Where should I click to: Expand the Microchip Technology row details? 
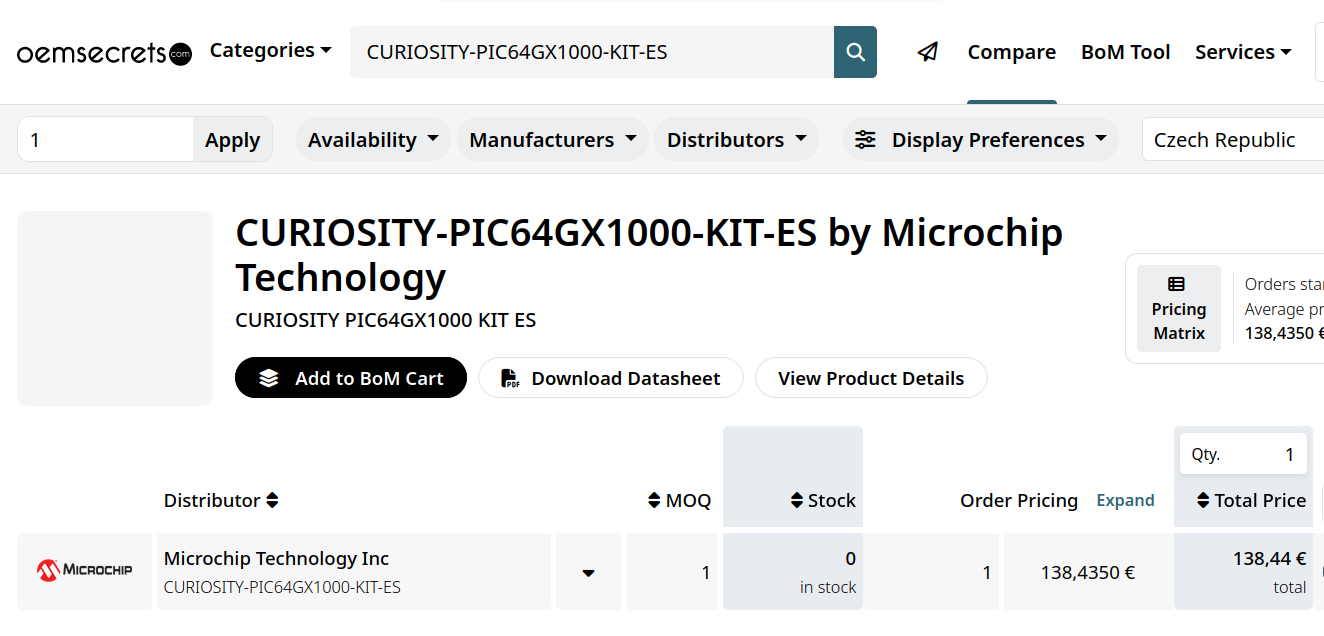click(x=588, y=572)
